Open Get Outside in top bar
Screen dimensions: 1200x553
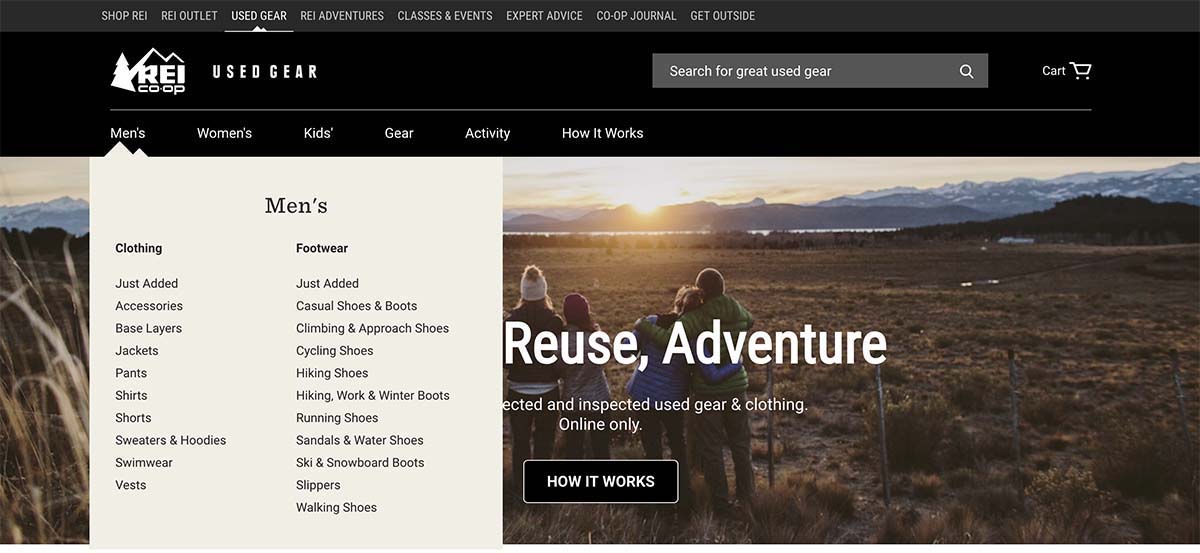723,16
